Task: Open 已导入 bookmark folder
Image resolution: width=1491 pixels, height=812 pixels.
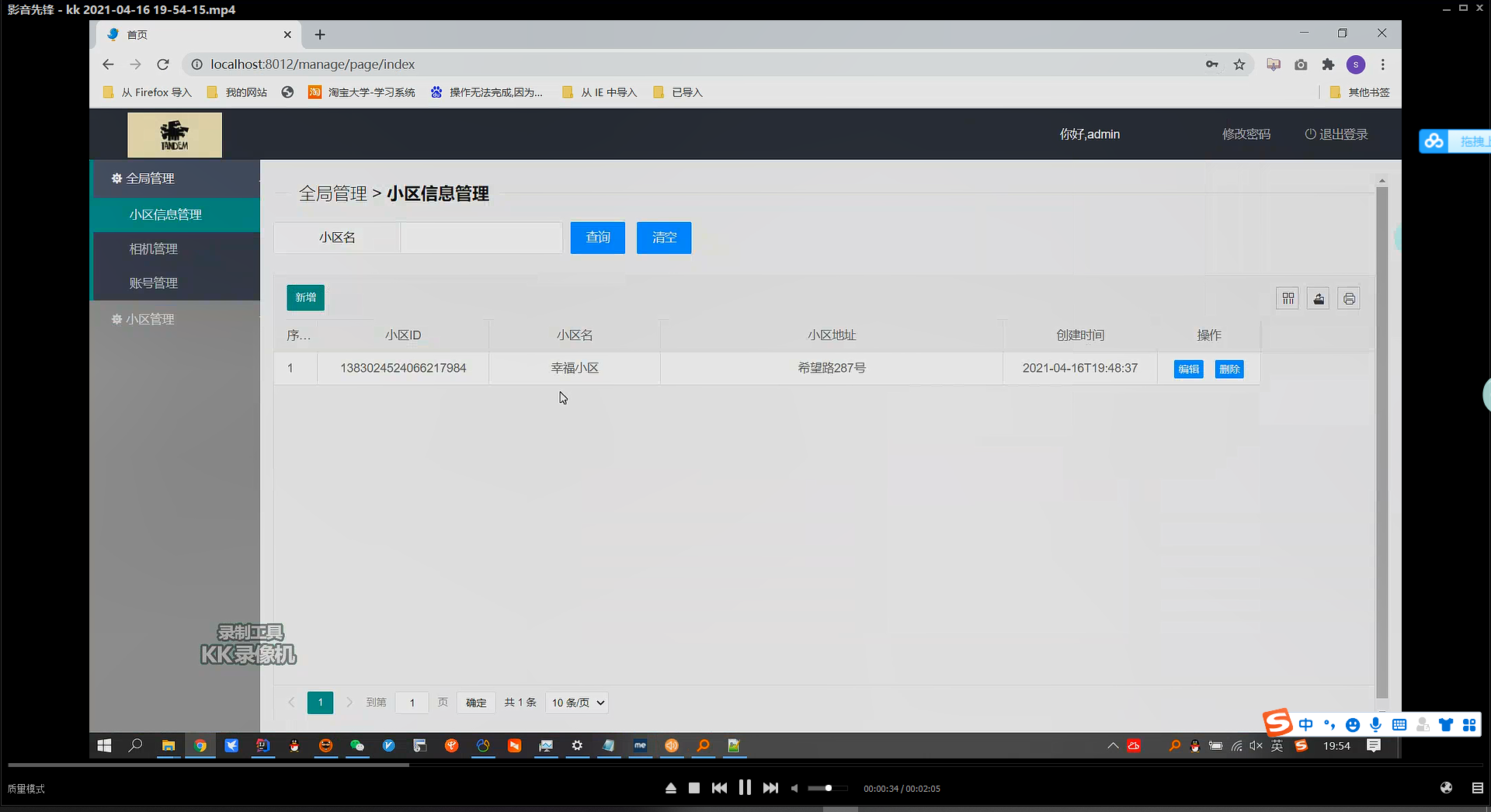Action: pyautogui.click(x=678, y=92)
